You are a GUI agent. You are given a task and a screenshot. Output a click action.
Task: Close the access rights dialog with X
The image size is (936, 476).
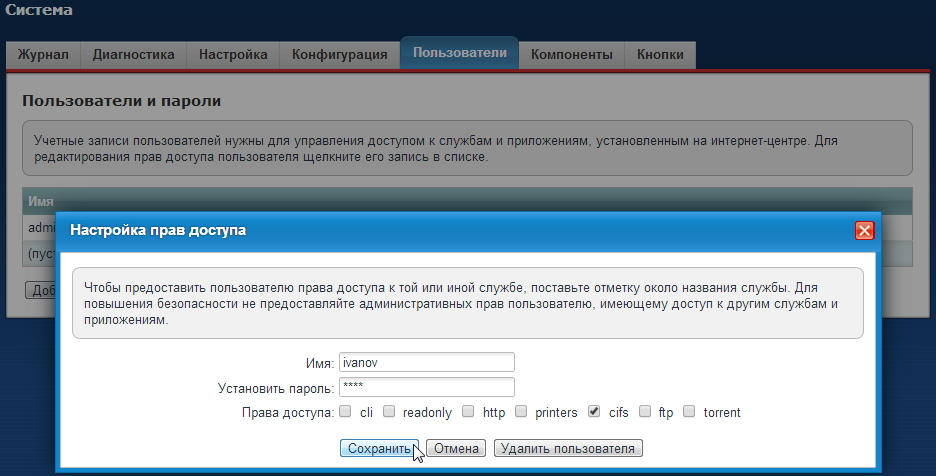tap(865, 230)
